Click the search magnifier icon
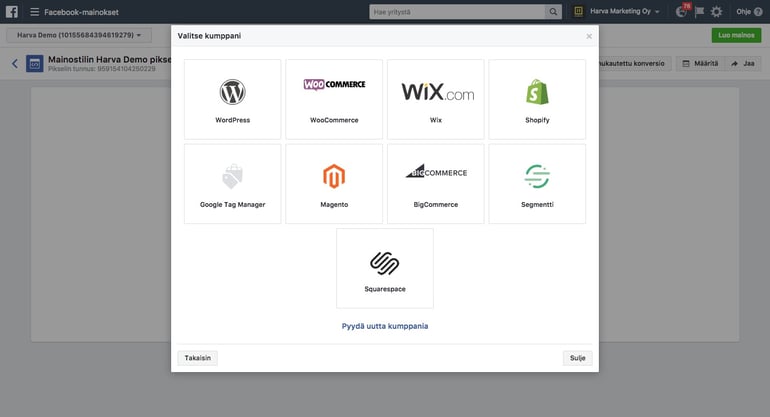Viewport: 770px width, 417px height. click(553, 12)
